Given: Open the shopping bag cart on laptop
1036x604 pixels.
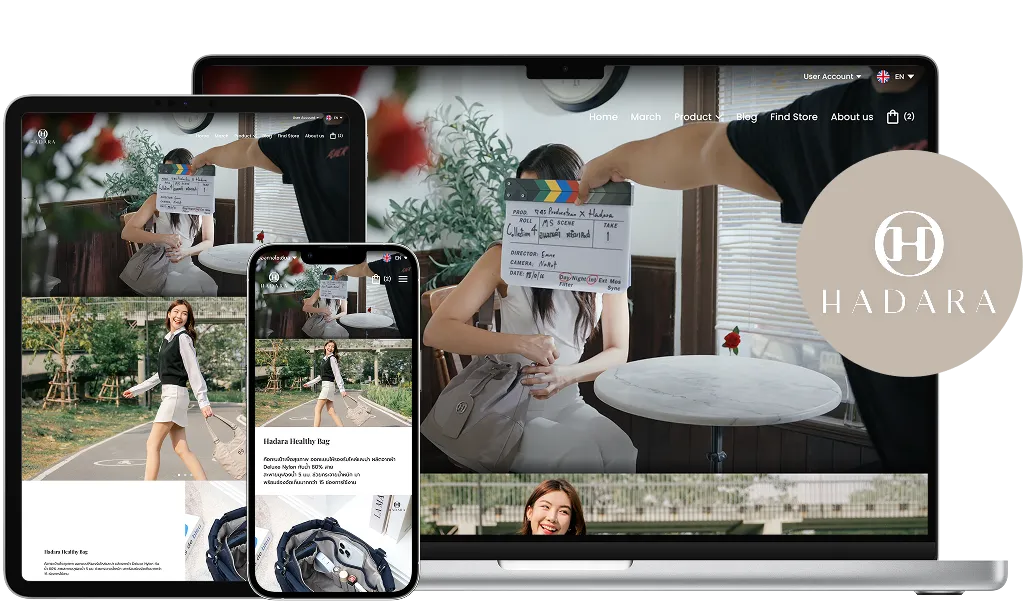Looking at the screenshot, I should (899, 116).
